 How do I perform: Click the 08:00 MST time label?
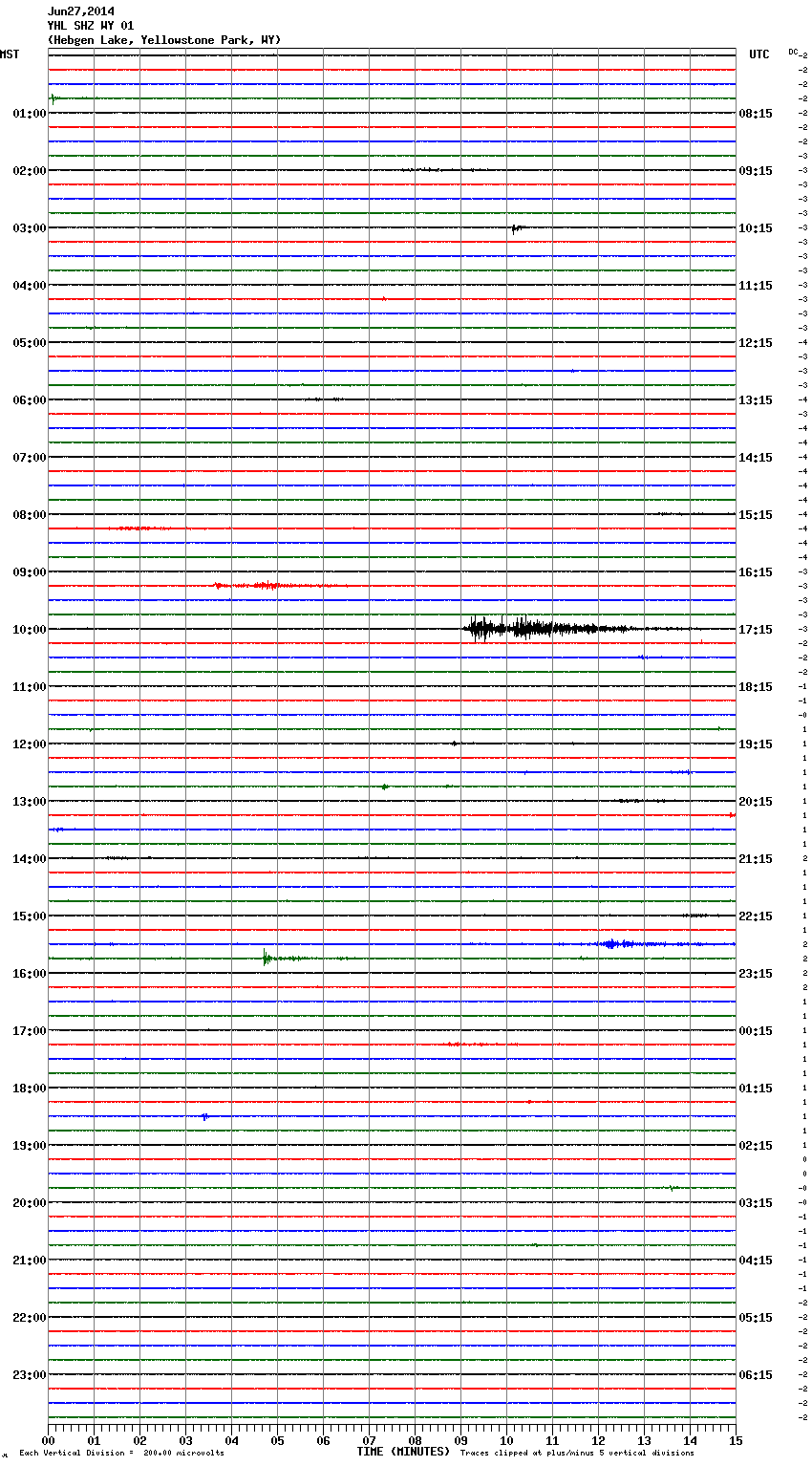click(30, 515)
